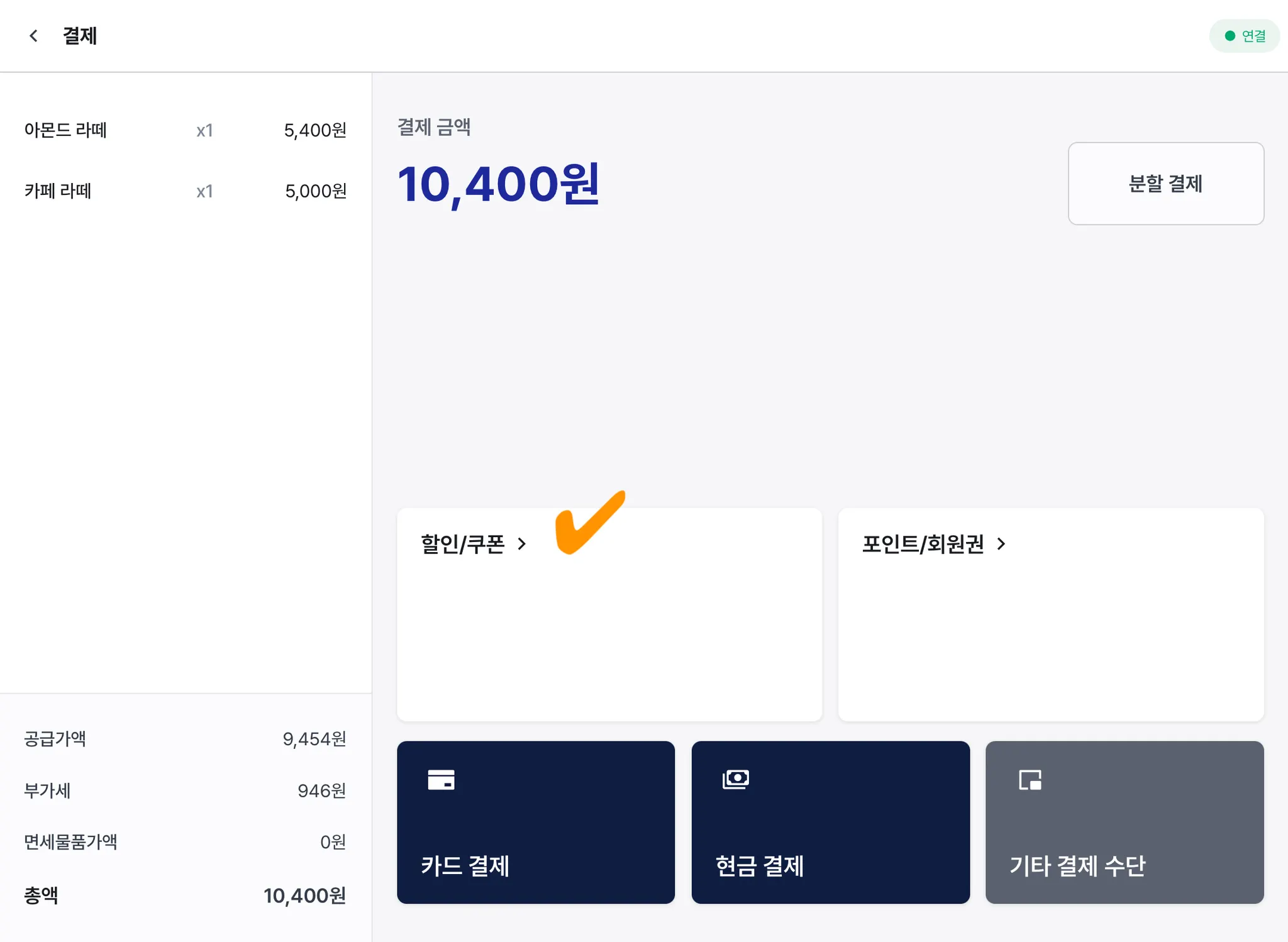1288x942 pixels.
Task: Select the 아몬드 라떼 order item
Action: click(x=185, y=130)
